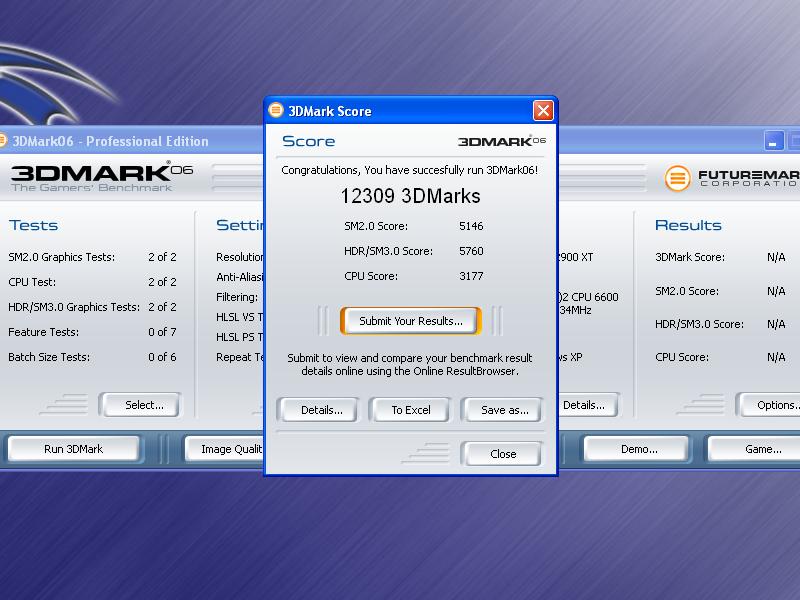
Task: Click the 3DMark Score dialog title icon
Action: pos(276,110)
